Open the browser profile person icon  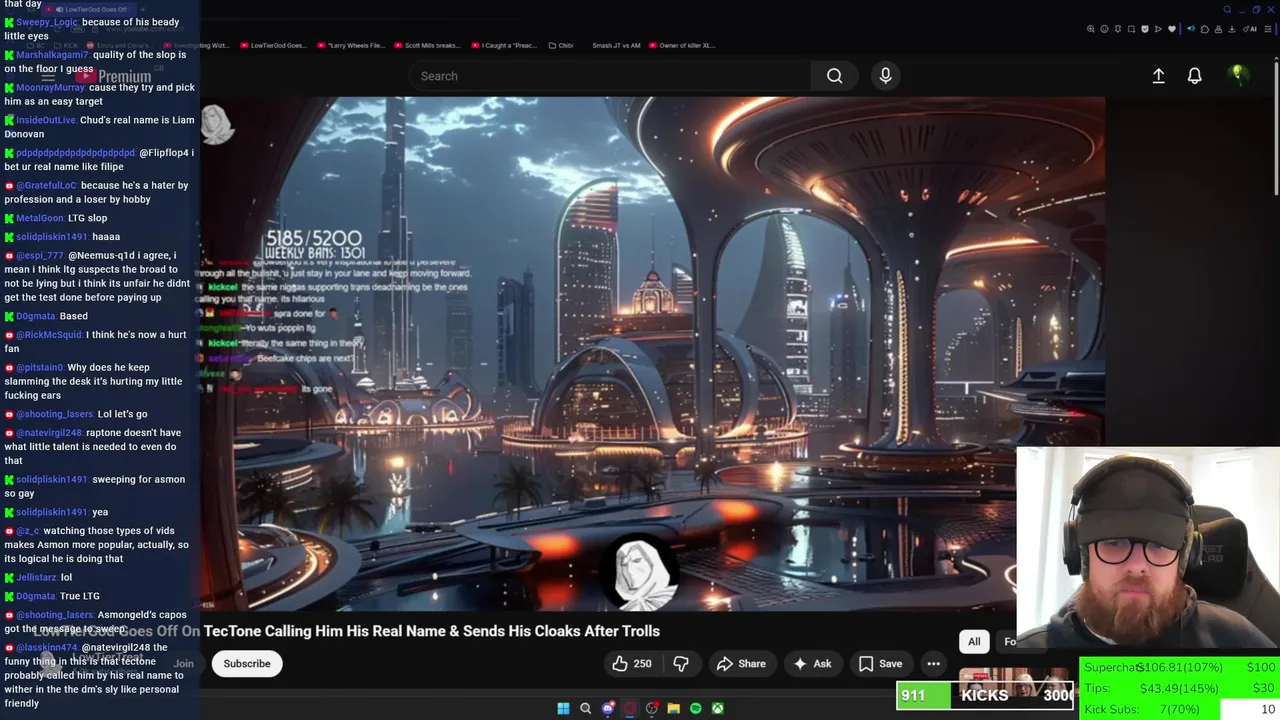1218,29
